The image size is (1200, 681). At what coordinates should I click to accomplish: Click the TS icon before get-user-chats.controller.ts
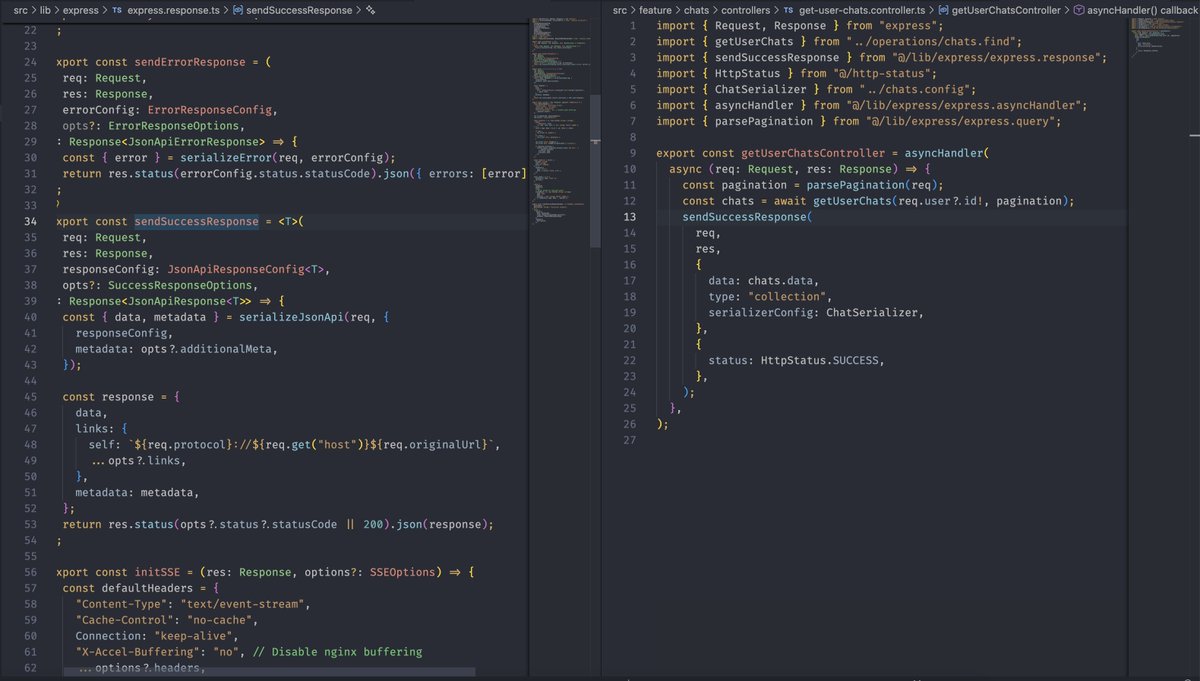click(789, 10)
